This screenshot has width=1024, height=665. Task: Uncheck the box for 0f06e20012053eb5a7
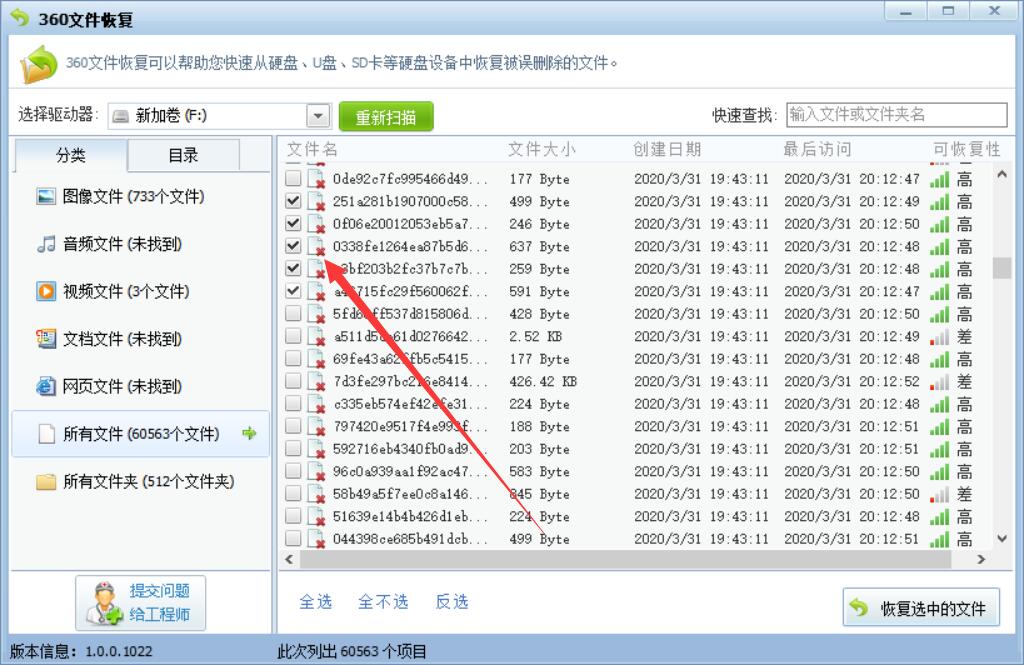point(293,223)
